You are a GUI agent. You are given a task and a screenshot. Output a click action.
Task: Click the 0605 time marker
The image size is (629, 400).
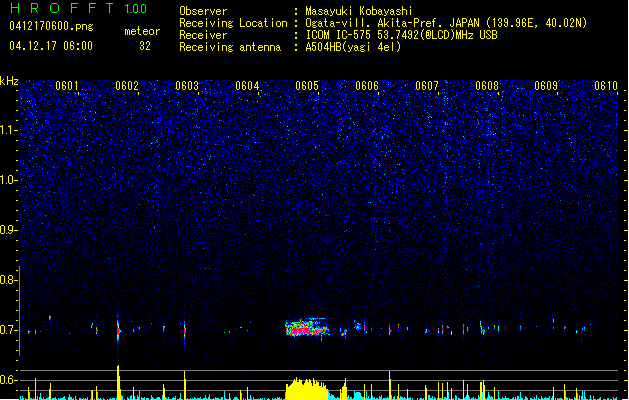tap(307, 86)
